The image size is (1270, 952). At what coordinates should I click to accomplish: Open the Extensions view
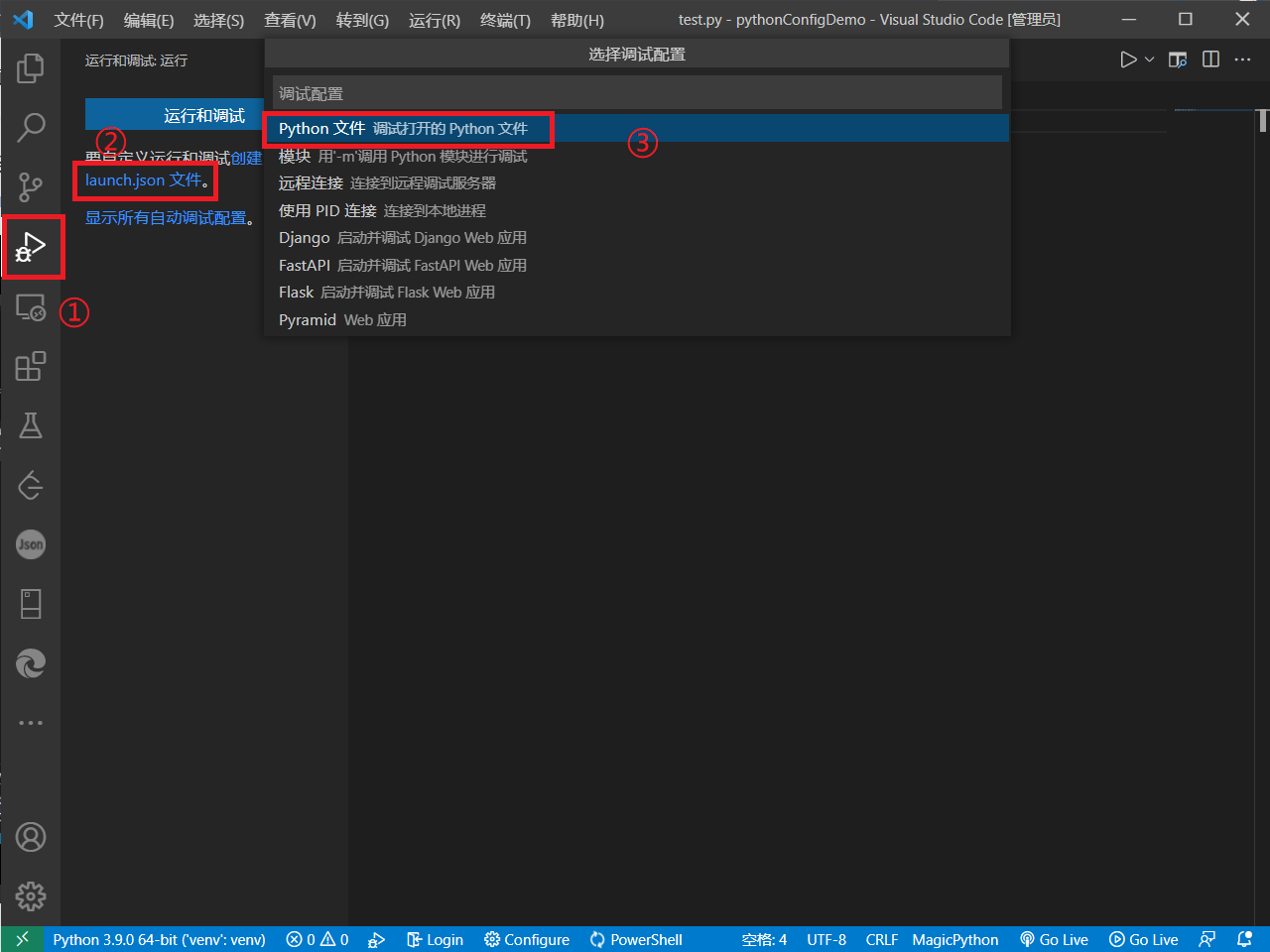click(31, 366)
